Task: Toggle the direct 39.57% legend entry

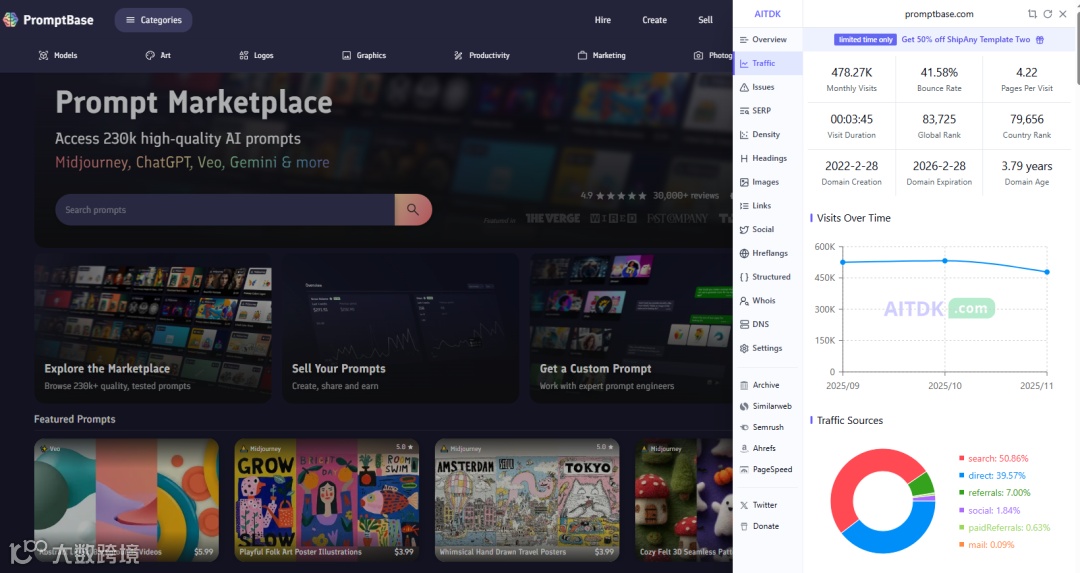Action: tap(992, 476)
